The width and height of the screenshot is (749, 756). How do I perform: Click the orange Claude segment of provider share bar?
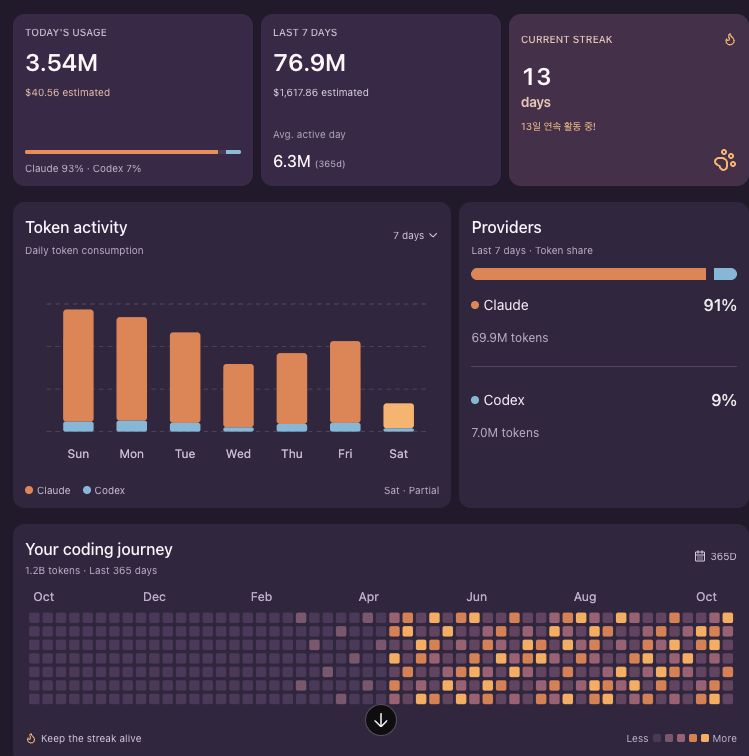pyautogui.click(x=588, y=274)
